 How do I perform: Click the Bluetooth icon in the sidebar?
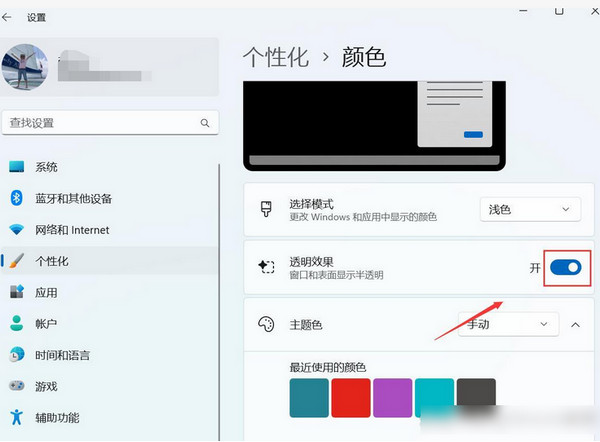pyautogui.click(x=16, y=198)
